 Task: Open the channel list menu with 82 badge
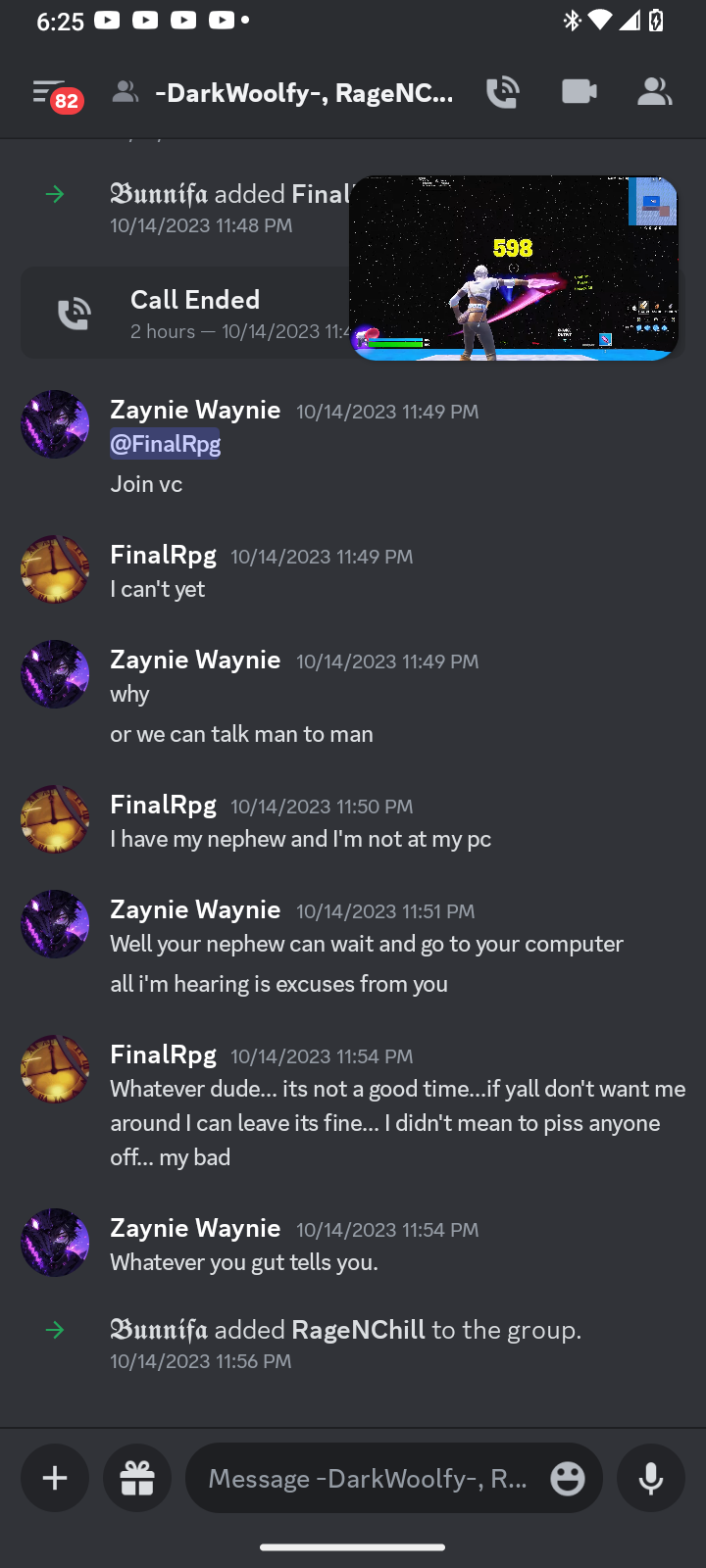point(54,94)
